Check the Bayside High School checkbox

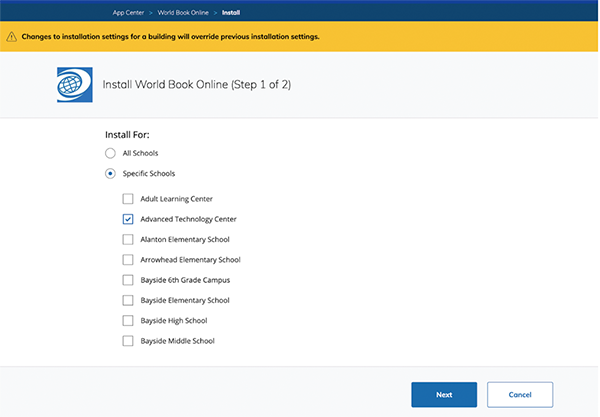128,321
